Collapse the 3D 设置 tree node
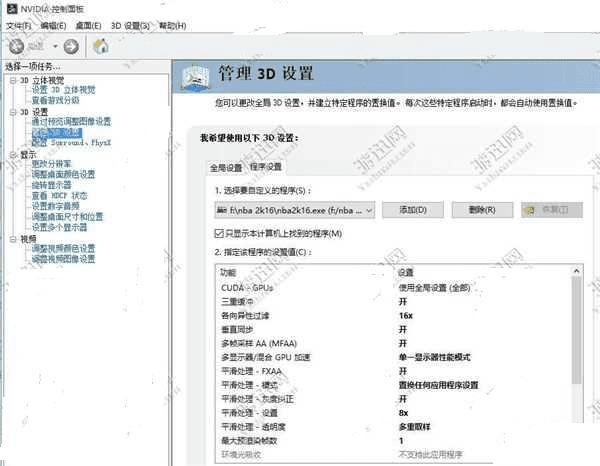Viewport: 600px width, 466px height. tap(13, 112)
